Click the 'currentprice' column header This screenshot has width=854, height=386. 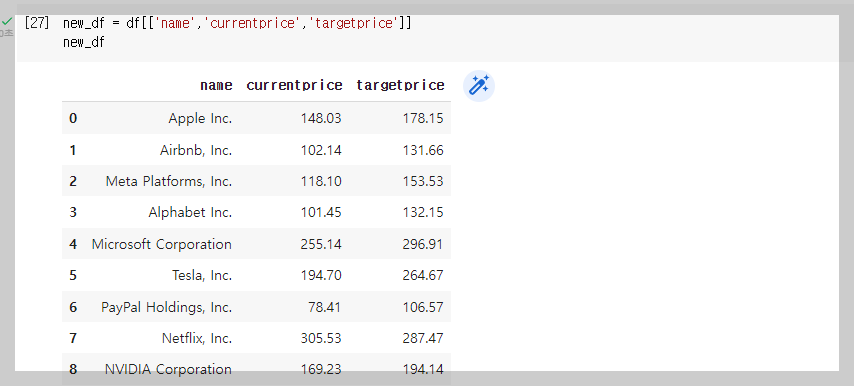click(x=294, y=85)
